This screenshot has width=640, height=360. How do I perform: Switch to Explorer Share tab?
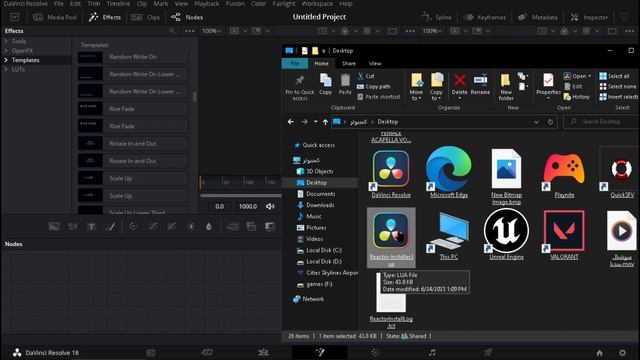pos(349,64)
